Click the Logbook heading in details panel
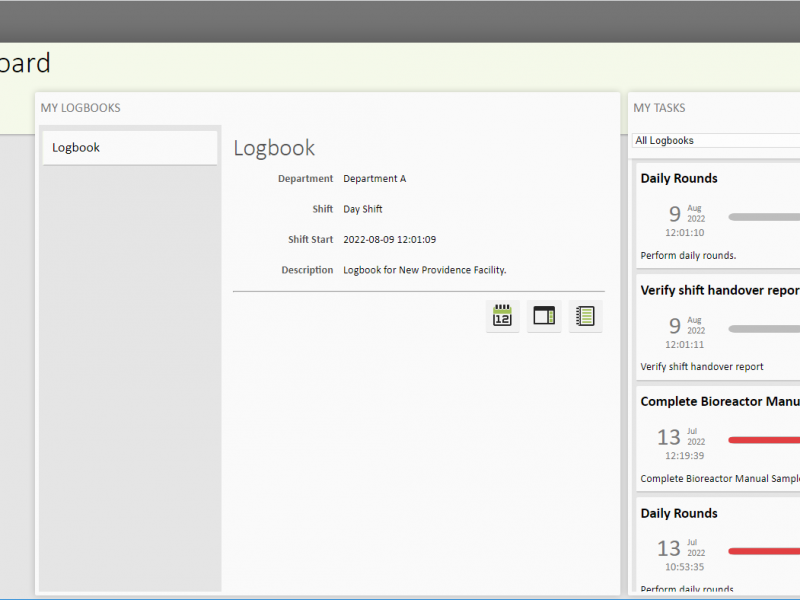The width and height of the screenshot is (800, 600). point(274,148)
